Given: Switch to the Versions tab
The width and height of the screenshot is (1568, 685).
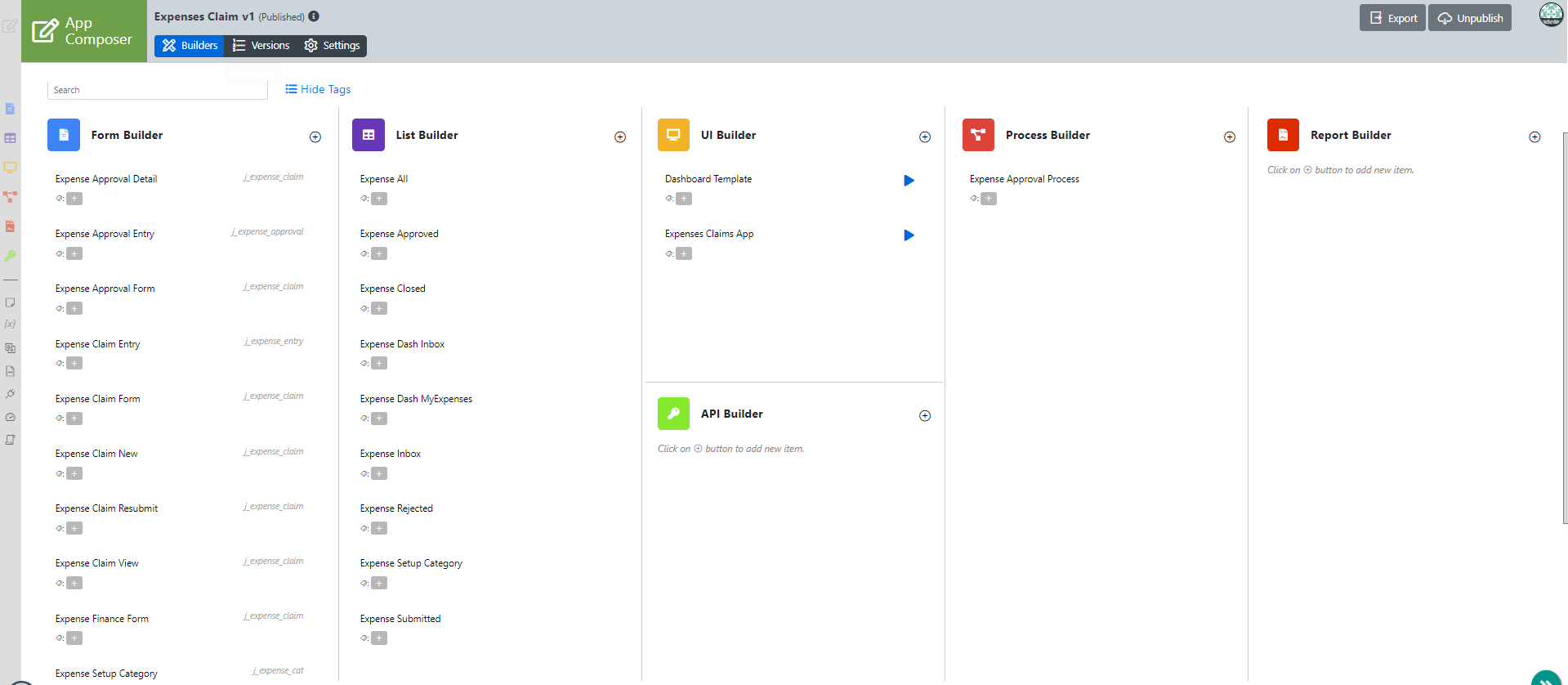Looking at the screenshot, I should click(261, 46).
